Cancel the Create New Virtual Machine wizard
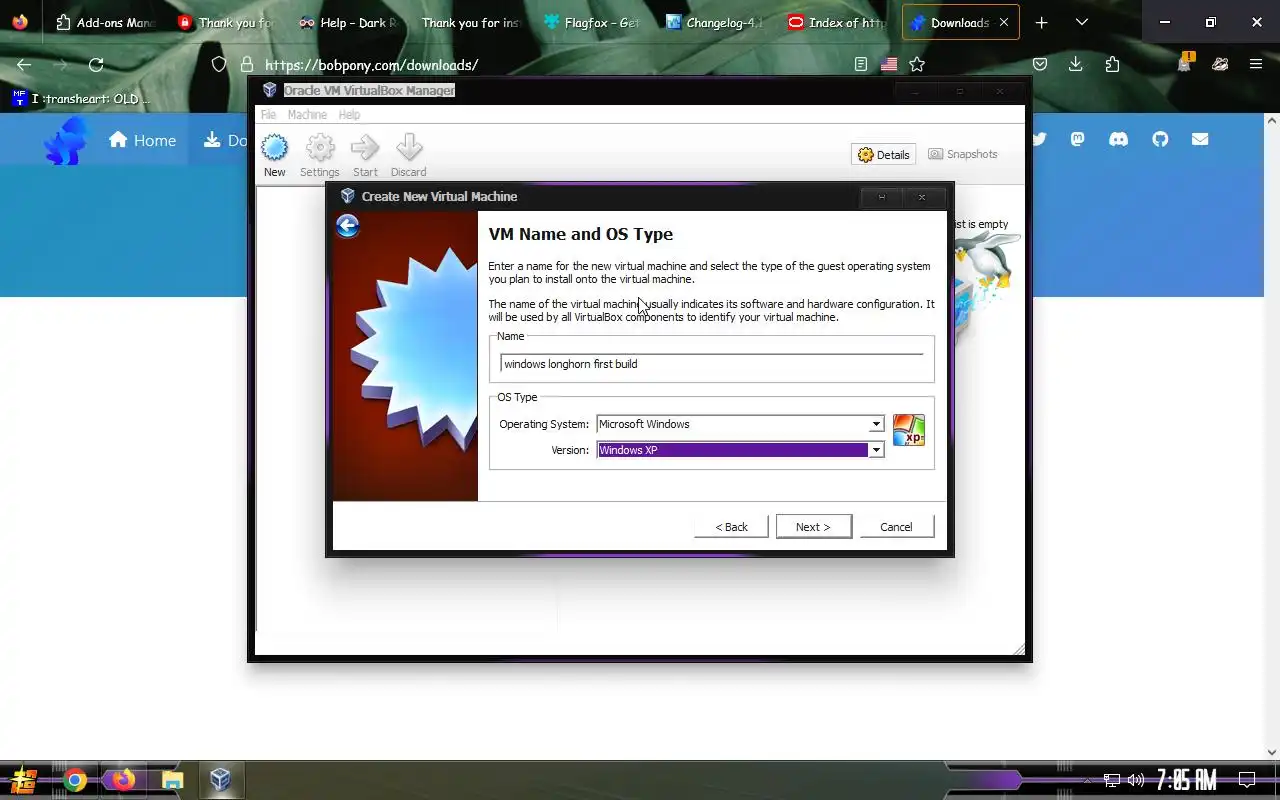Screen dimensions: 1280x800 click(x=896, y=527)
